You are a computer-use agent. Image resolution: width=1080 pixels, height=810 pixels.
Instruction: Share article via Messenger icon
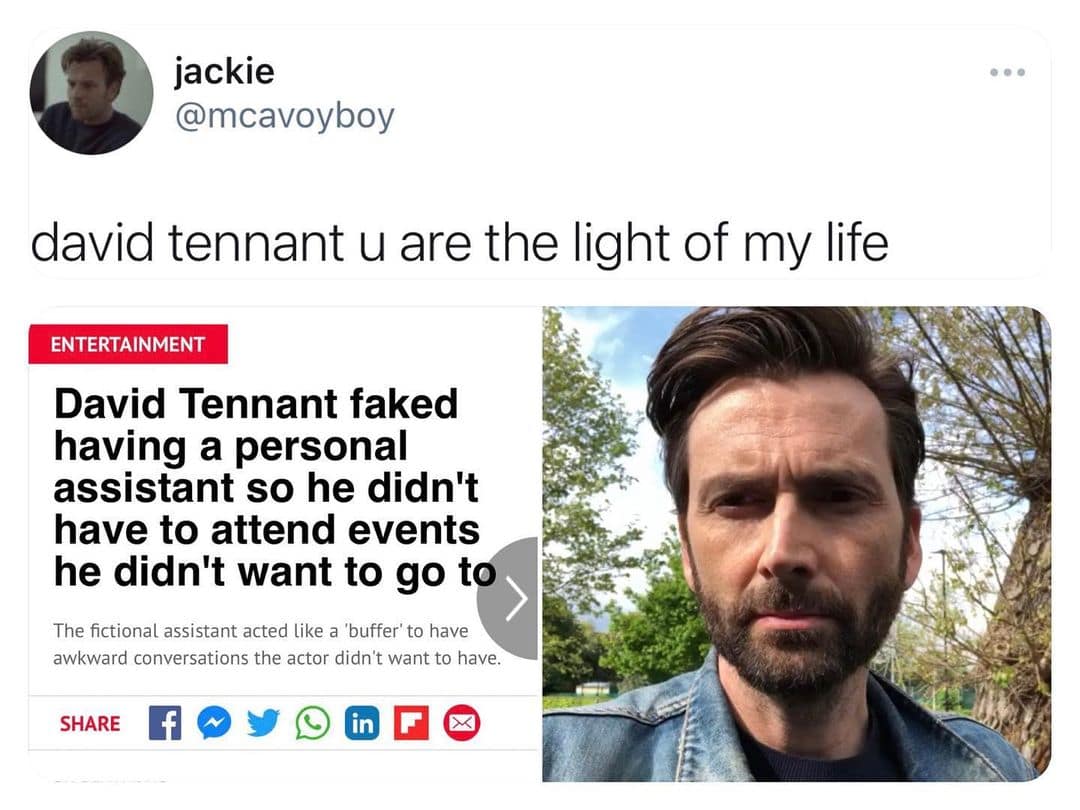tap(214, 723)
